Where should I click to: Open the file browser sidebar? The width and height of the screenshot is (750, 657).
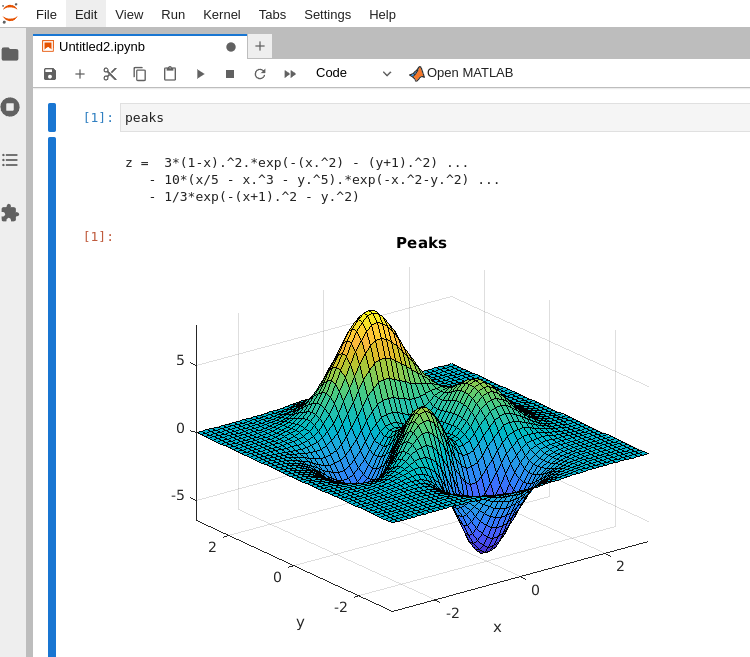(10, 54)
